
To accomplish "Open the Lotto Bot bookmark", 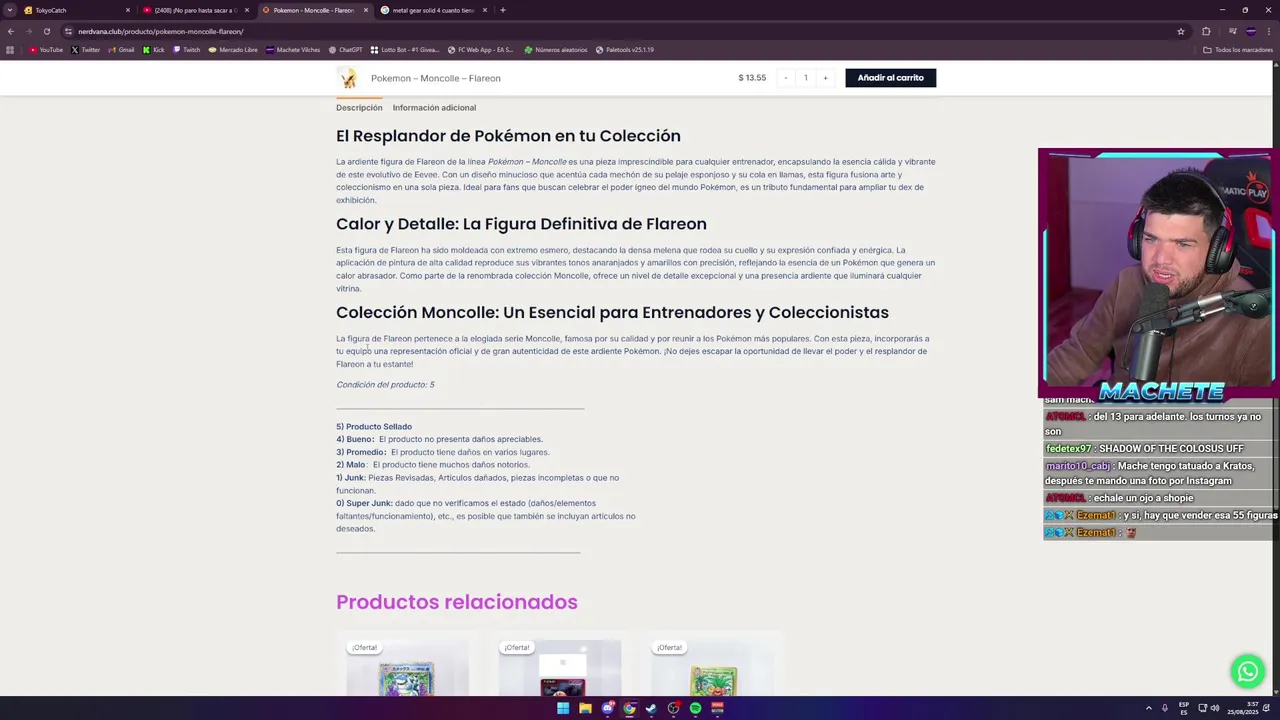I will [405, 50].
